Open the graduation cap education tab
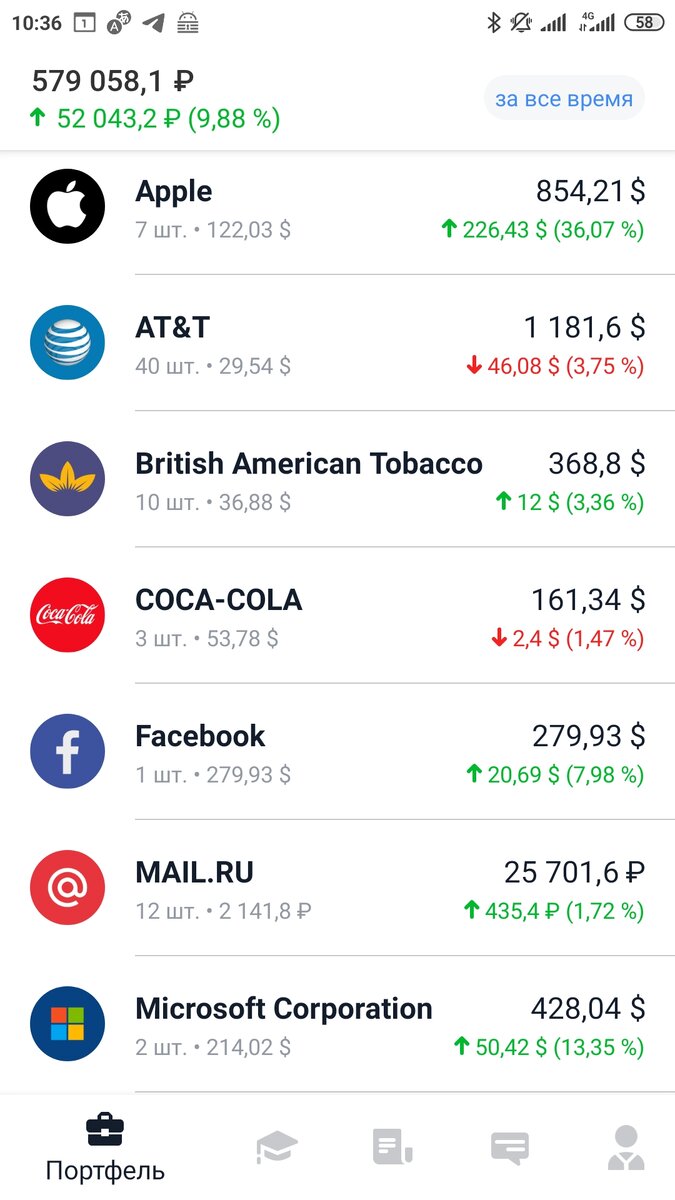This screenshot has width=675, height=1200. point(277,1147)
